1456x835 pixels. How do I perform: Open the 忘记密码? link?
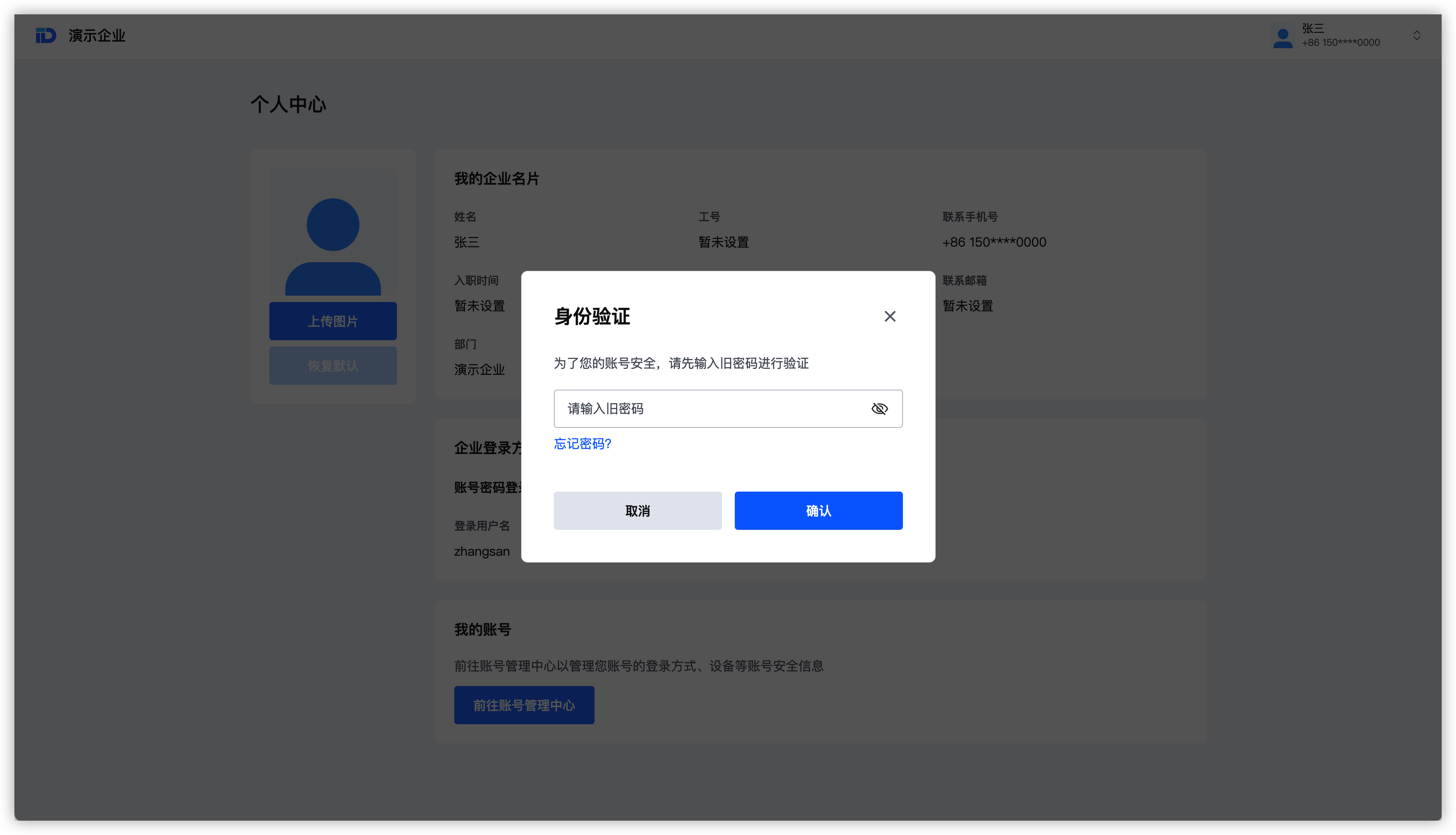click(582, 444)
